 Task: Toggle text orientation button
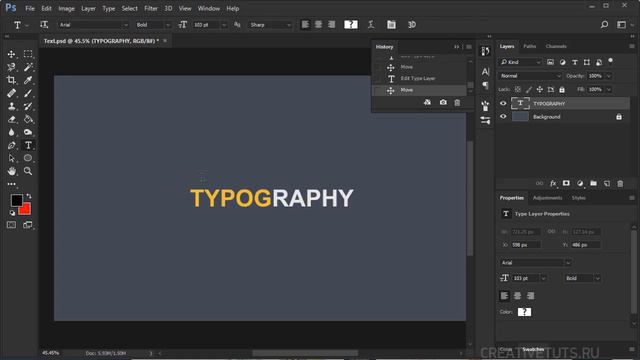click(x=44, y=25)
